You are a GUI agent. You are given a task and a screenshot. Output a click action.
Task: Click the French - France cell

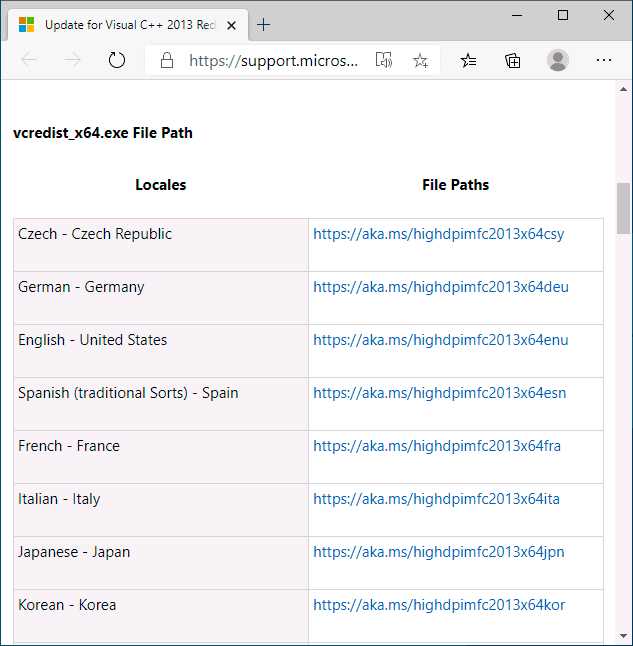pyautogui.click(x=161, y=457)
